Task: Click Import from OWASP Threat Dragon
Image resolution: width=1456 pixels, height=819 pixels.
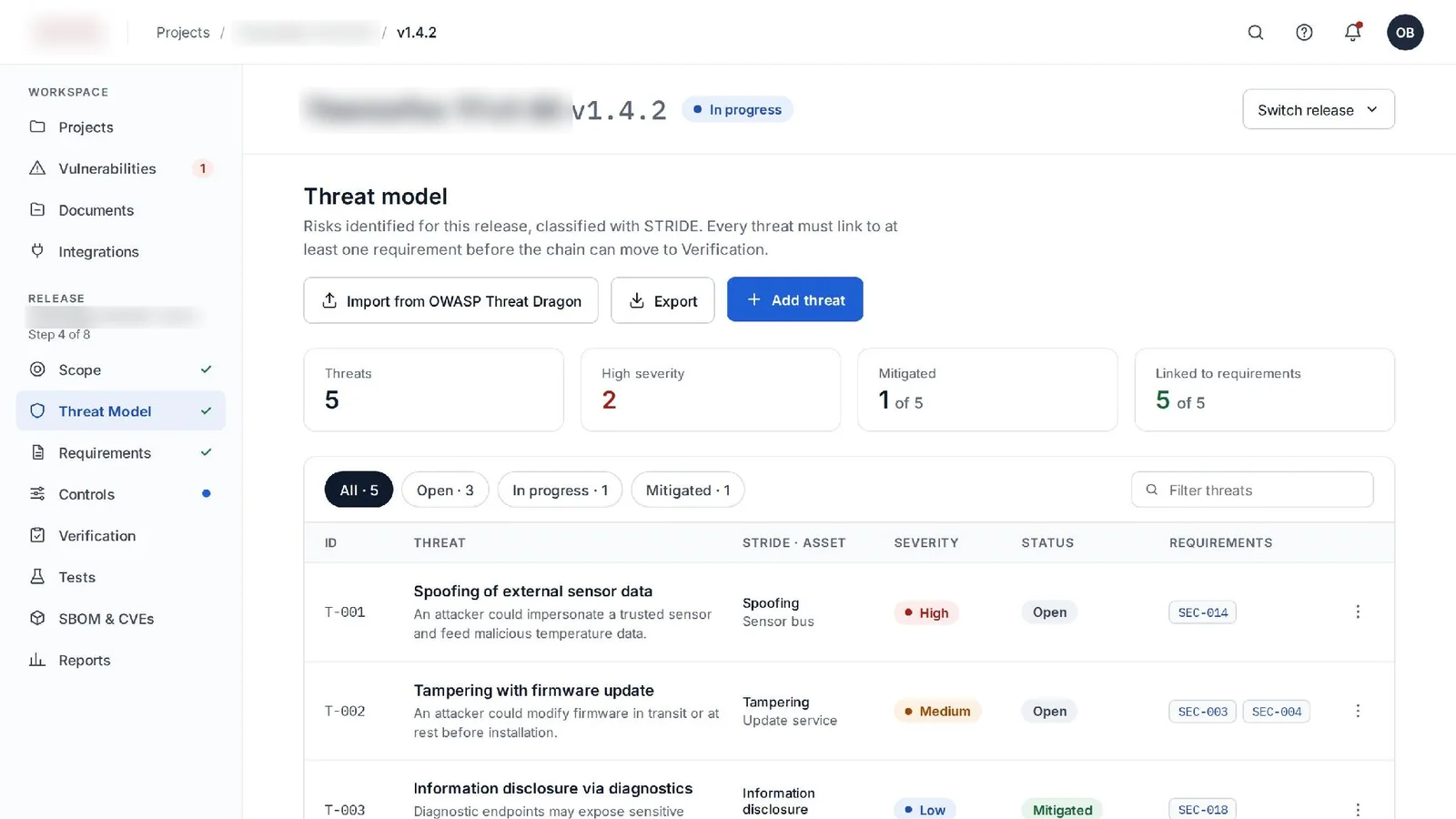Action: click(451, 300)
